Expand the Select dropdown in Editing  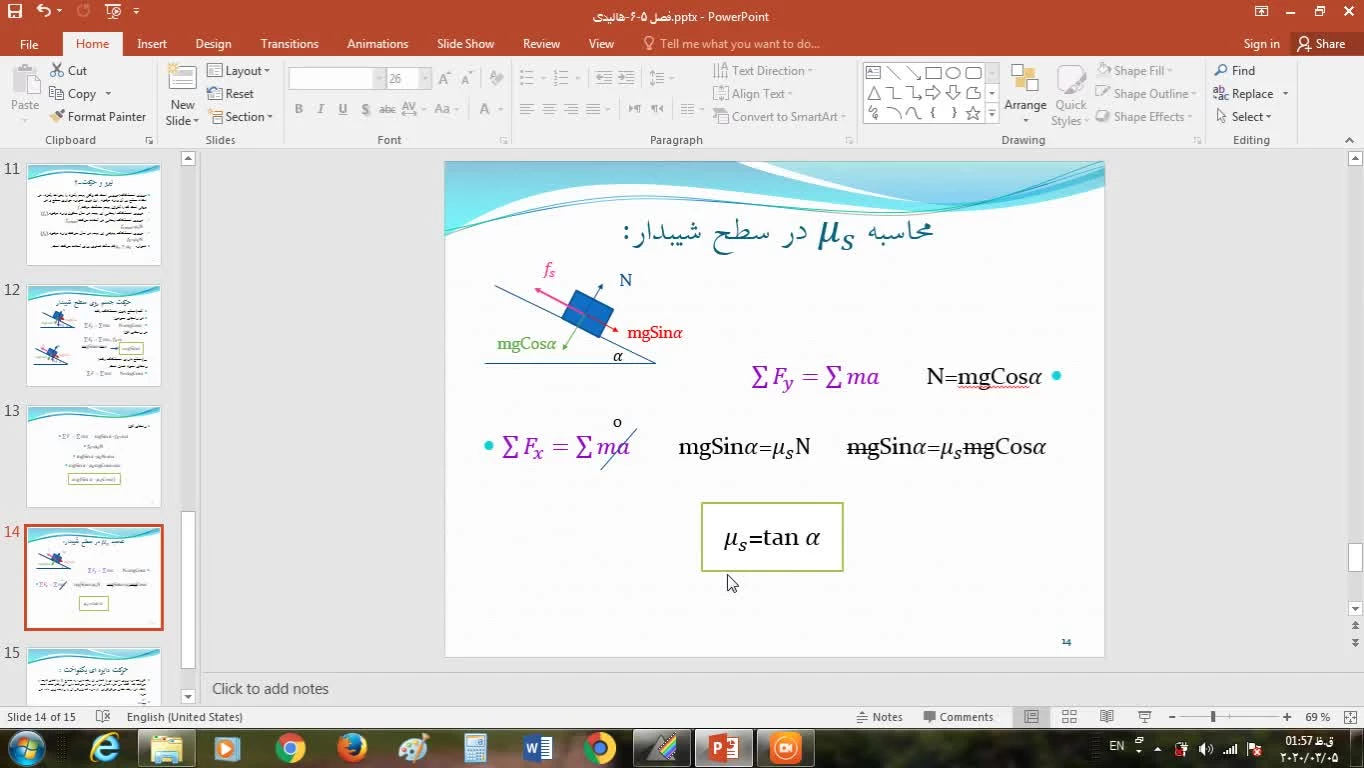(x=1244, y=117)
